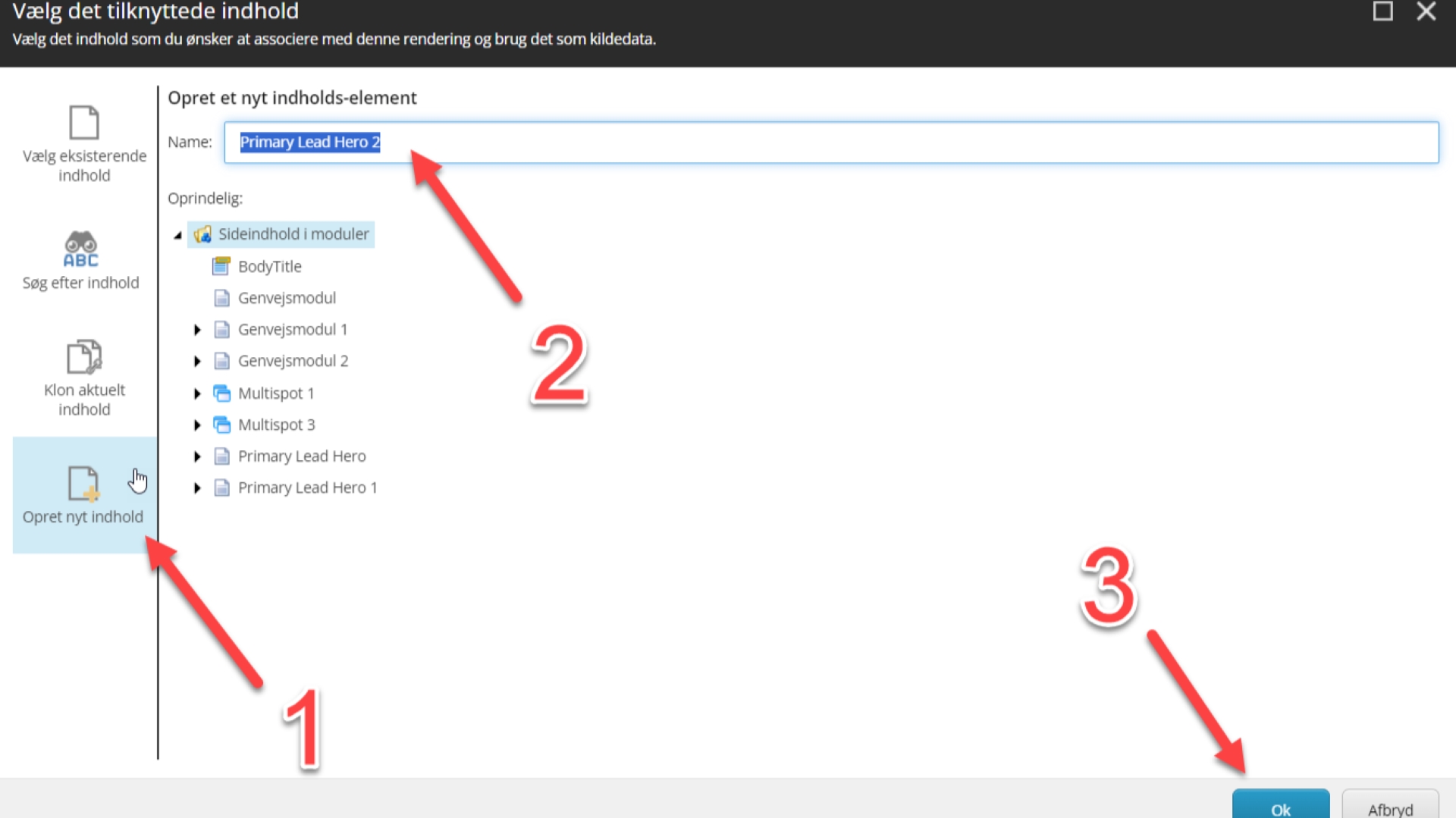
Task: Expand the Genvejsmodul 1 tree node
Action: (x=197, y=330)
